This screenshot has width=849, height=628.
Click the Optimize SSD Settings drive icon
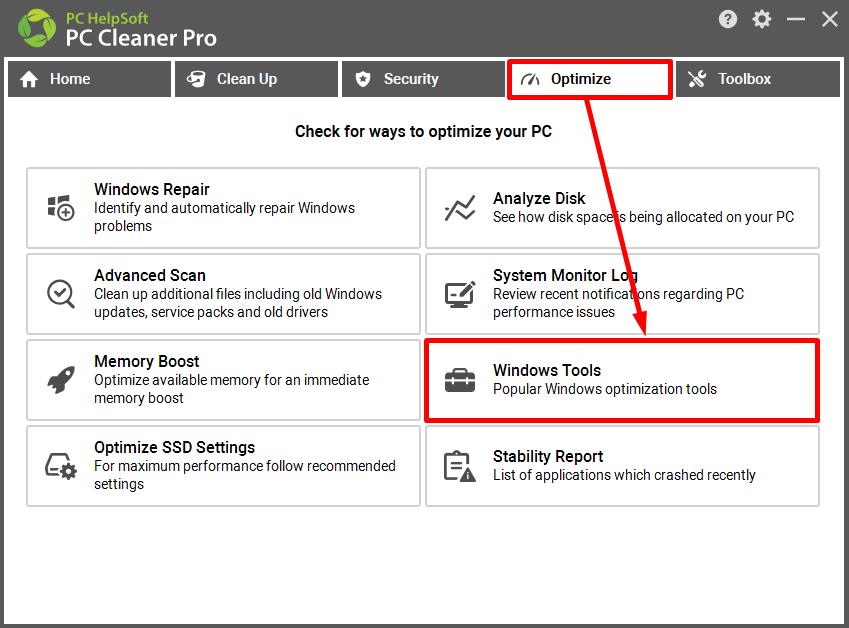(x=61, y=466)
